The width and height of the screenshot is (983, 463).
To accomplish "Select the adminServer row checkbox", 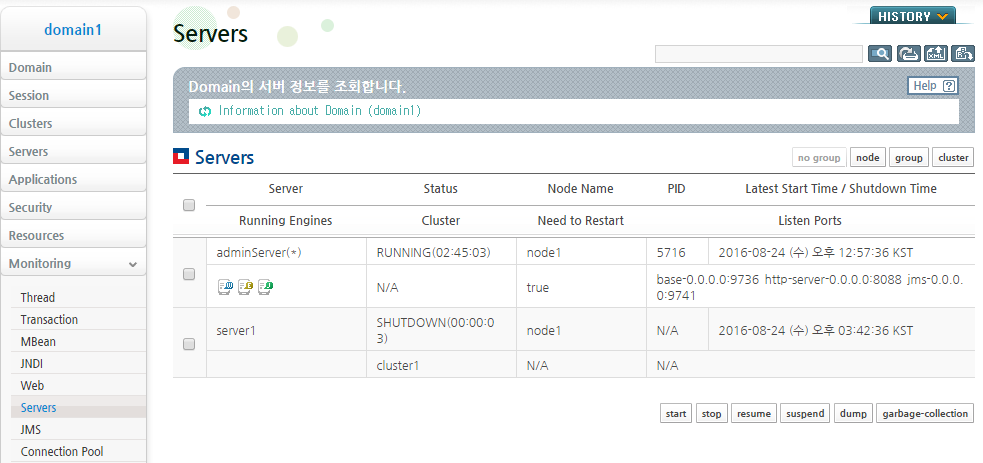I will click(189, 274).
